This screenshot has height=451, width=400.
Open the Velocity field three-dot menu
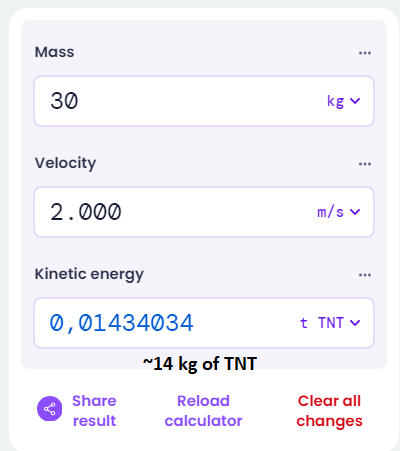click(x=365, y=164)
